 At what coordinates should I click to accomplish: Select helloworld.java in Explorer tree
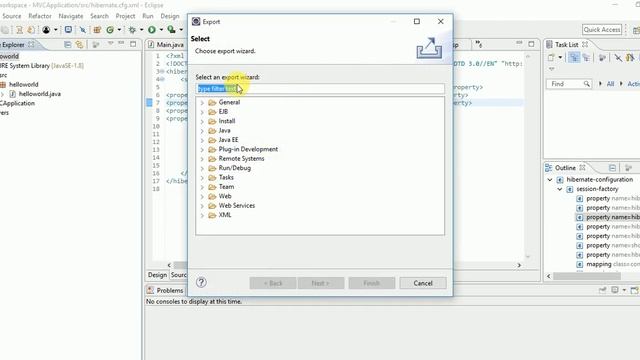pos(40,94)
